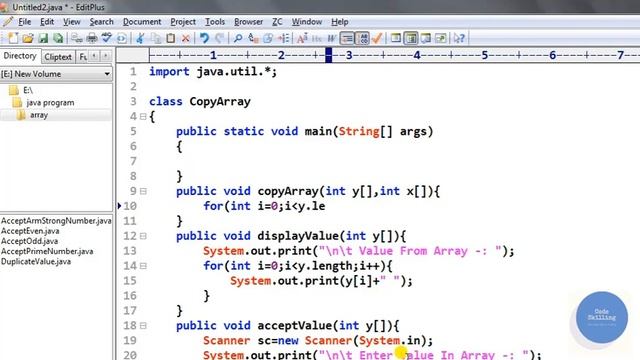Click the Open file folder icon
Viewport: 640px width, 360px height.
pyautogui.click(x=28, y=38)
